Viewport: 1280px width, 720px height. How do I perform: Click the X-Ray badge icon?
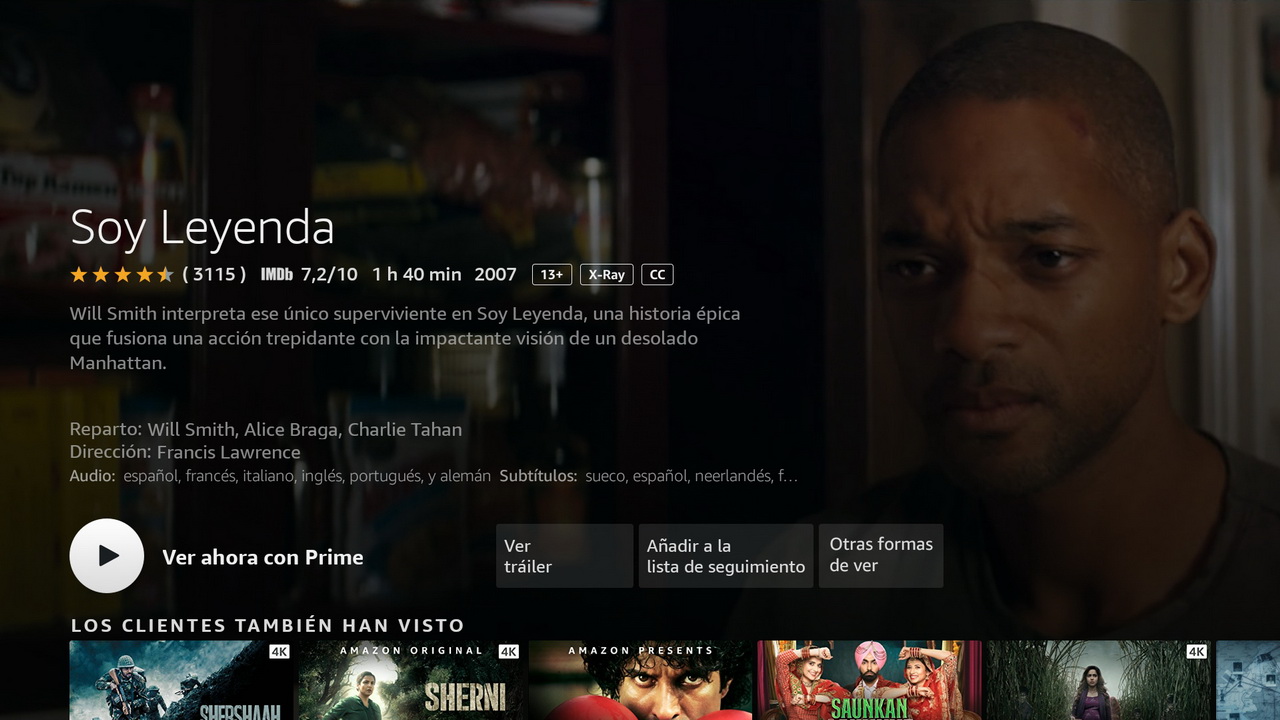click(606, 275)
